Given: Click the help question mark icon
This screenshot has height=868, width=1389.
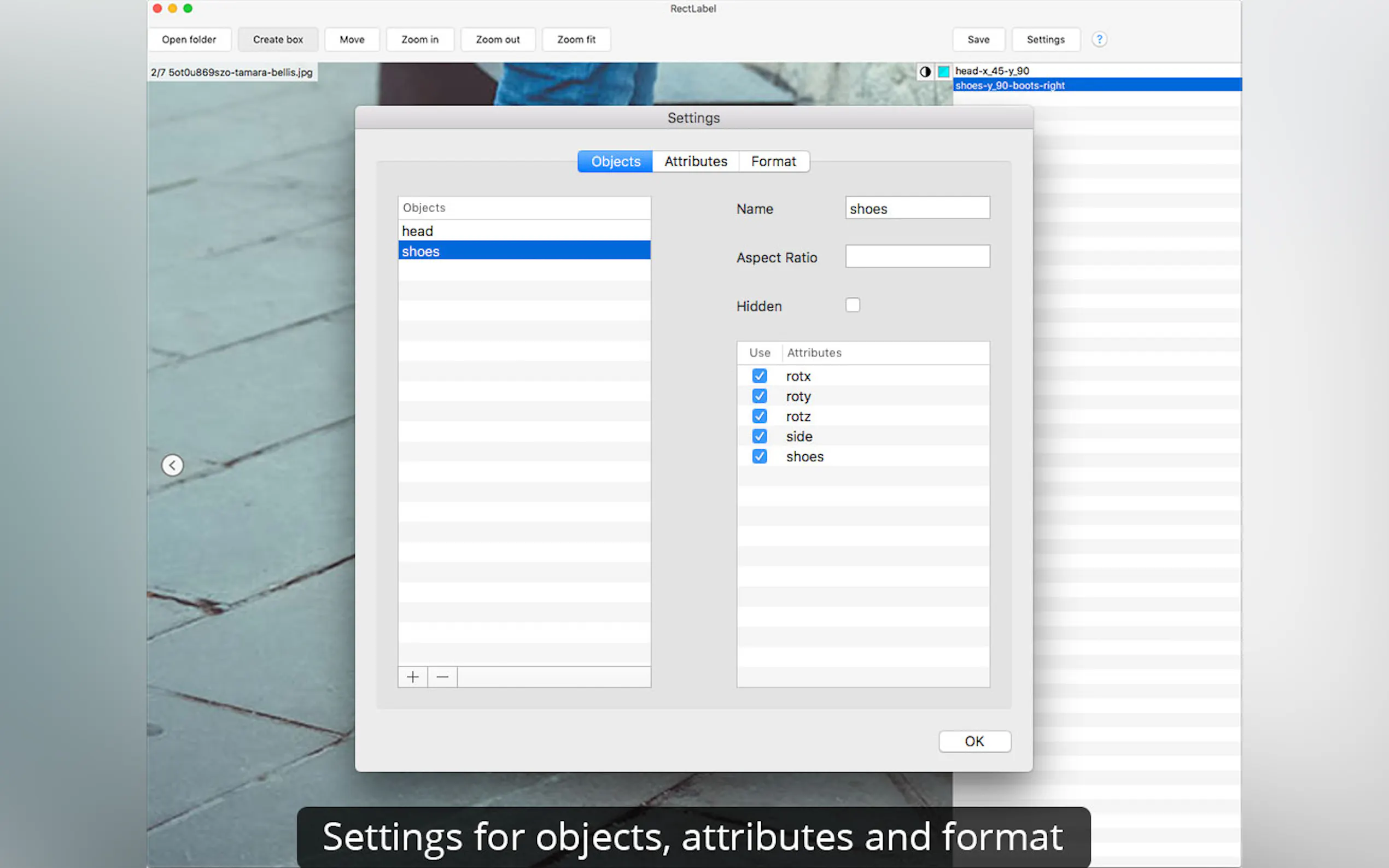Looking at the screenshot, I should (1099, 39).
